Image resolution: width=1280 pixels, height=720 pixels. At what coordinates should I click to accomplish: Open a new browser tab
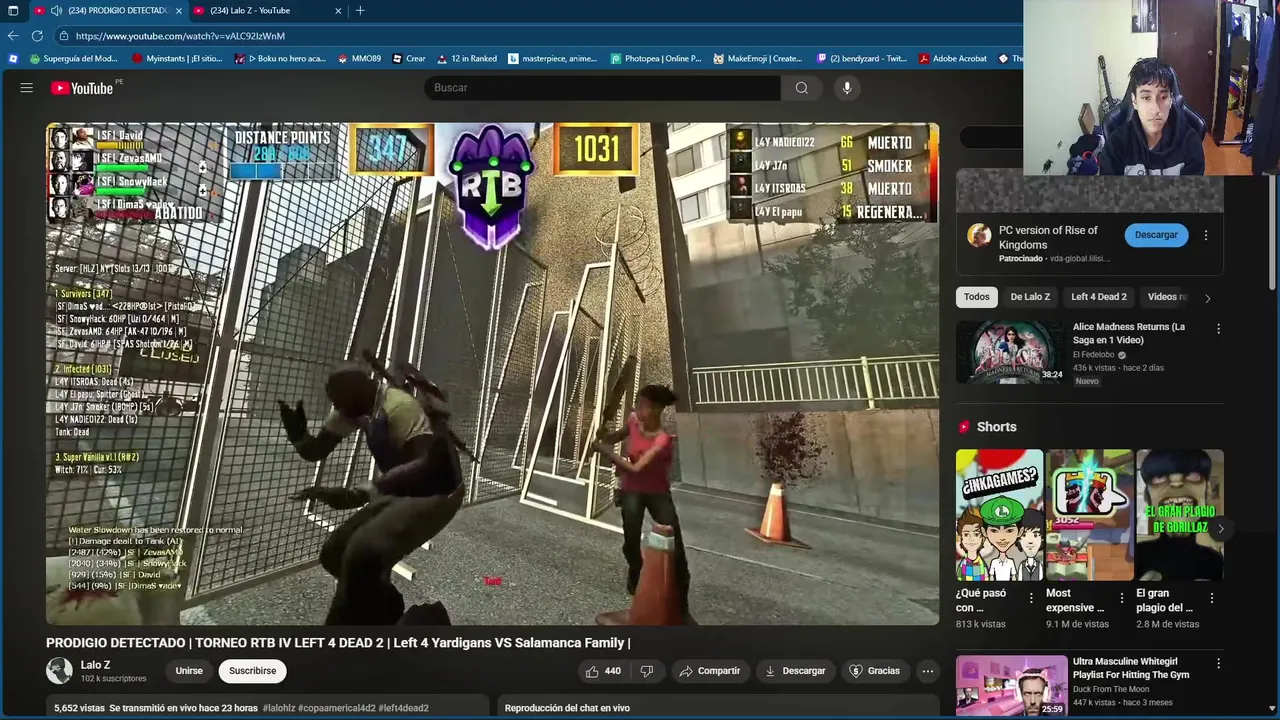[x=360, y=11]
